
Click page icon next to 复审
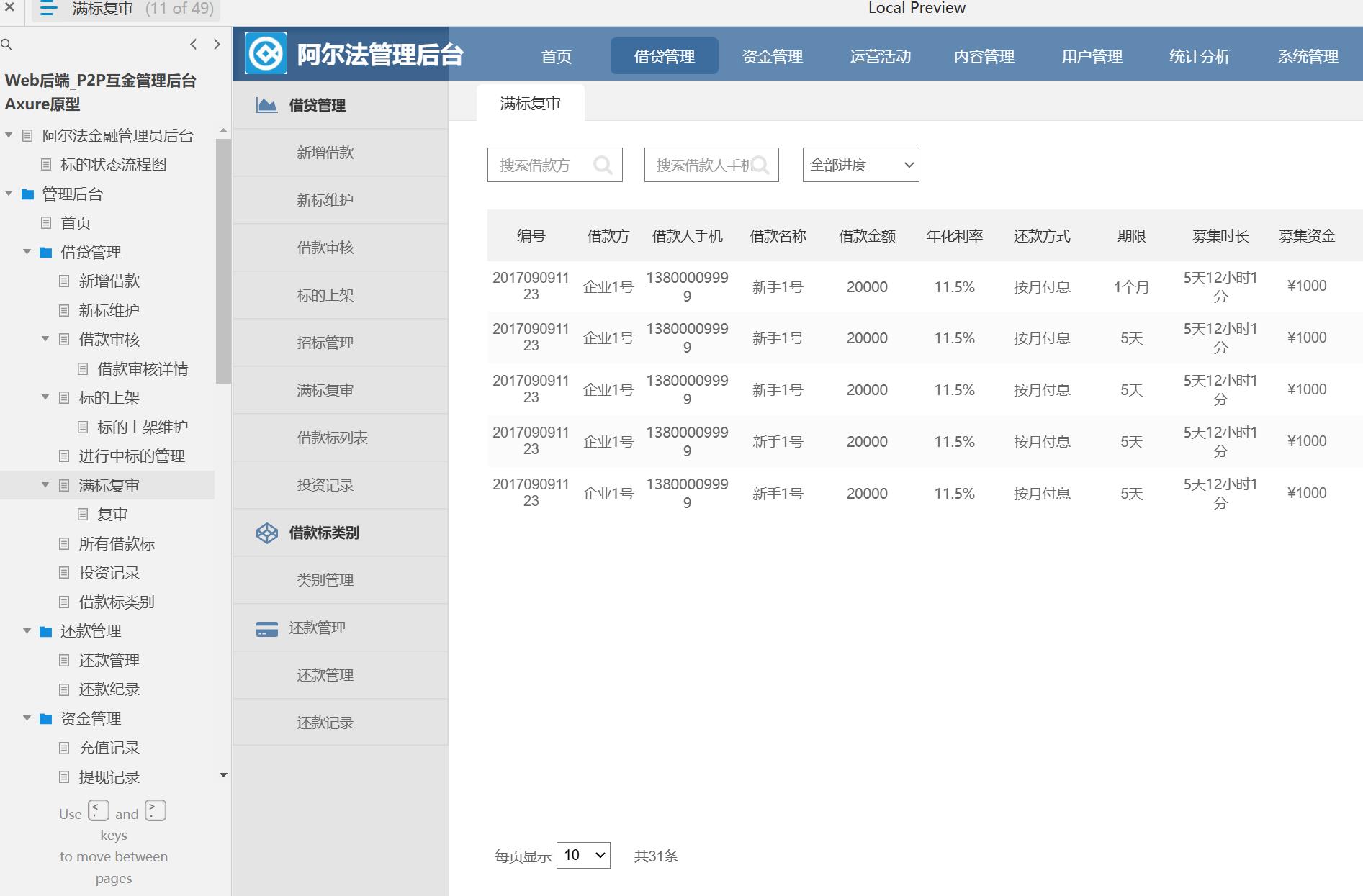point(83,515)
